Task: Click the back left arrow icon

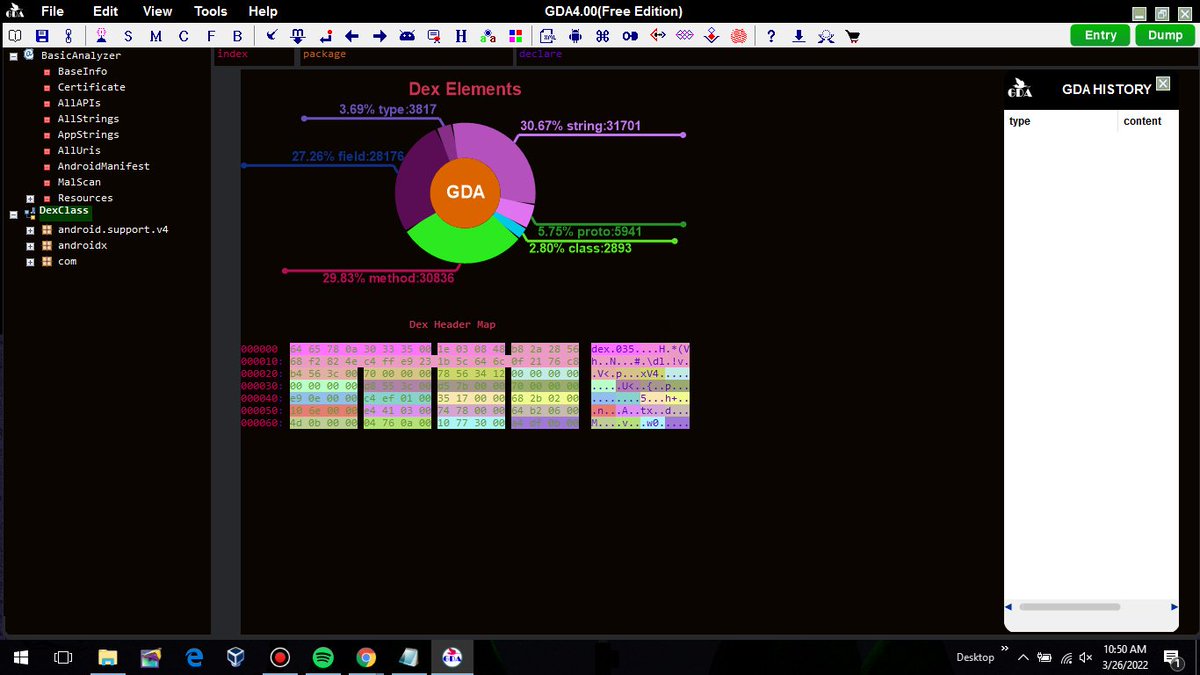Action: tap(352, 36)
